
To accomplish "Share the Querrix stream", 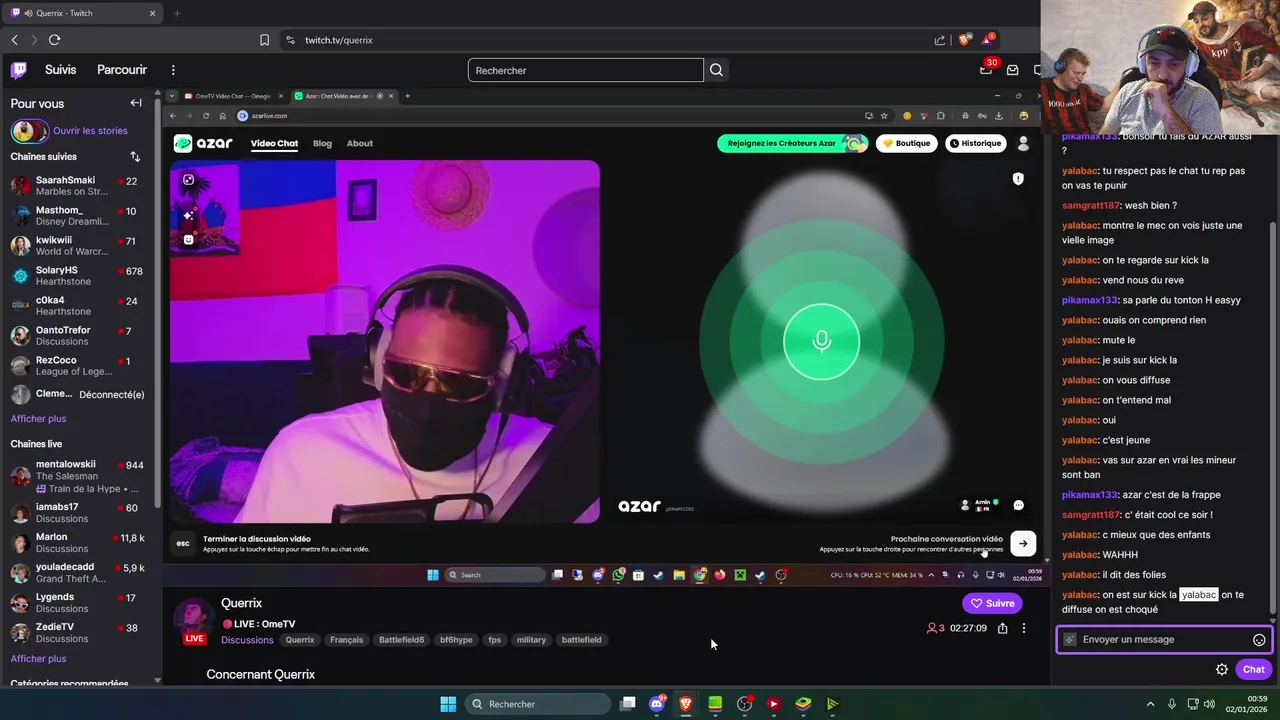I will (x=1002, y=628).
